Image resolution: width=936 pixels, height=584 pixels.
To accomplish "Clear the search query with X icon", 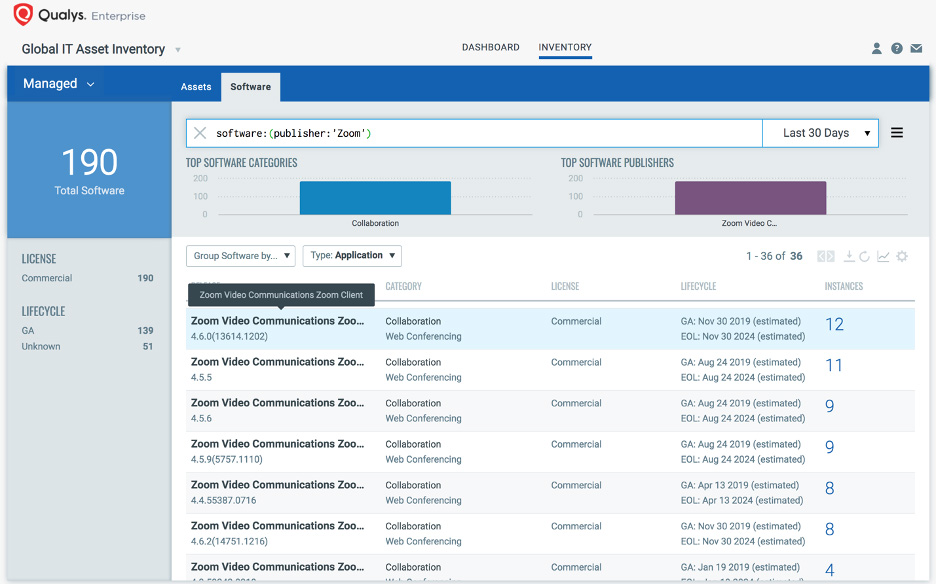I will [200, 133].
